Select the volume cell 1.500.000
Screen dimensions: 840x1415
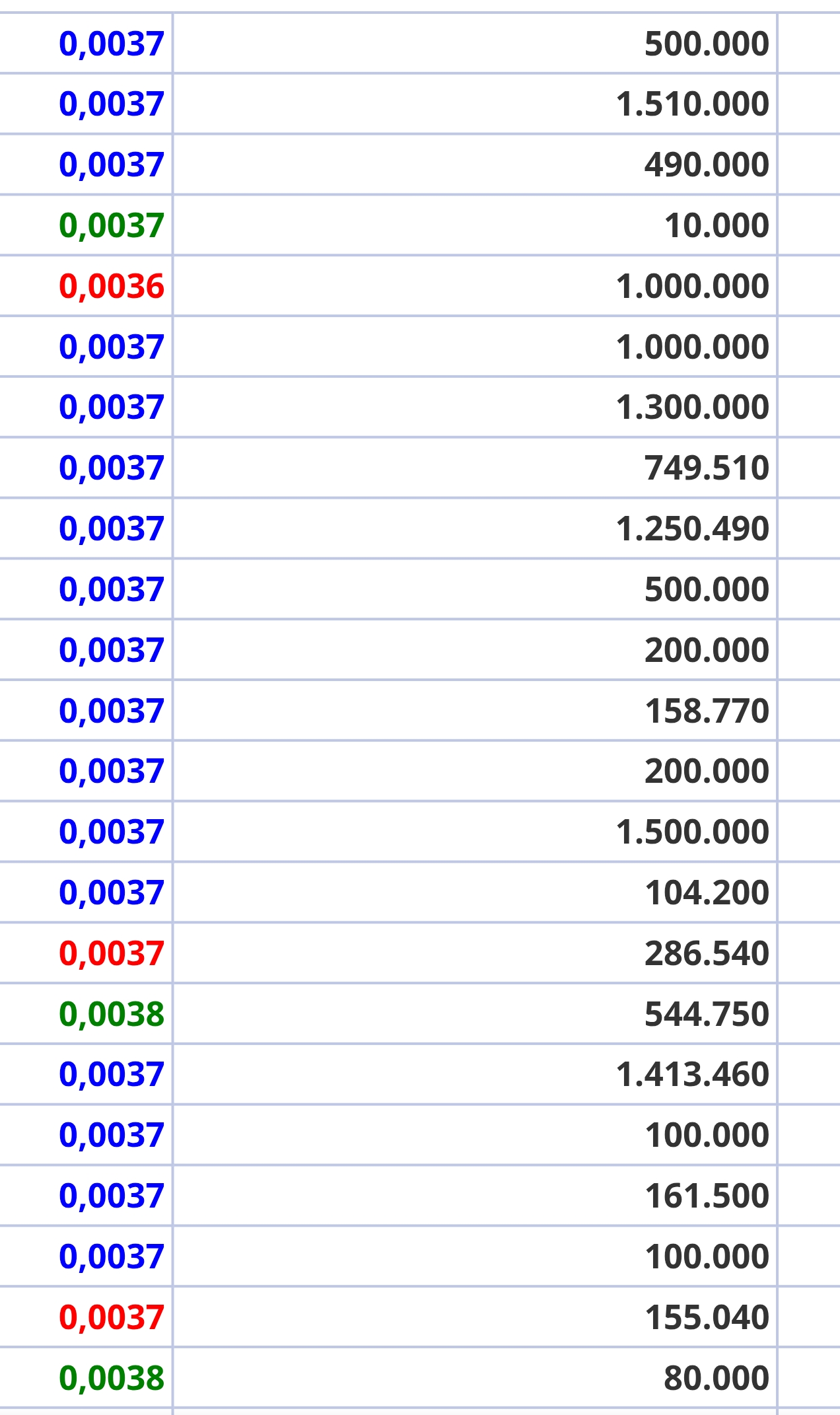(x=692, y=832)
